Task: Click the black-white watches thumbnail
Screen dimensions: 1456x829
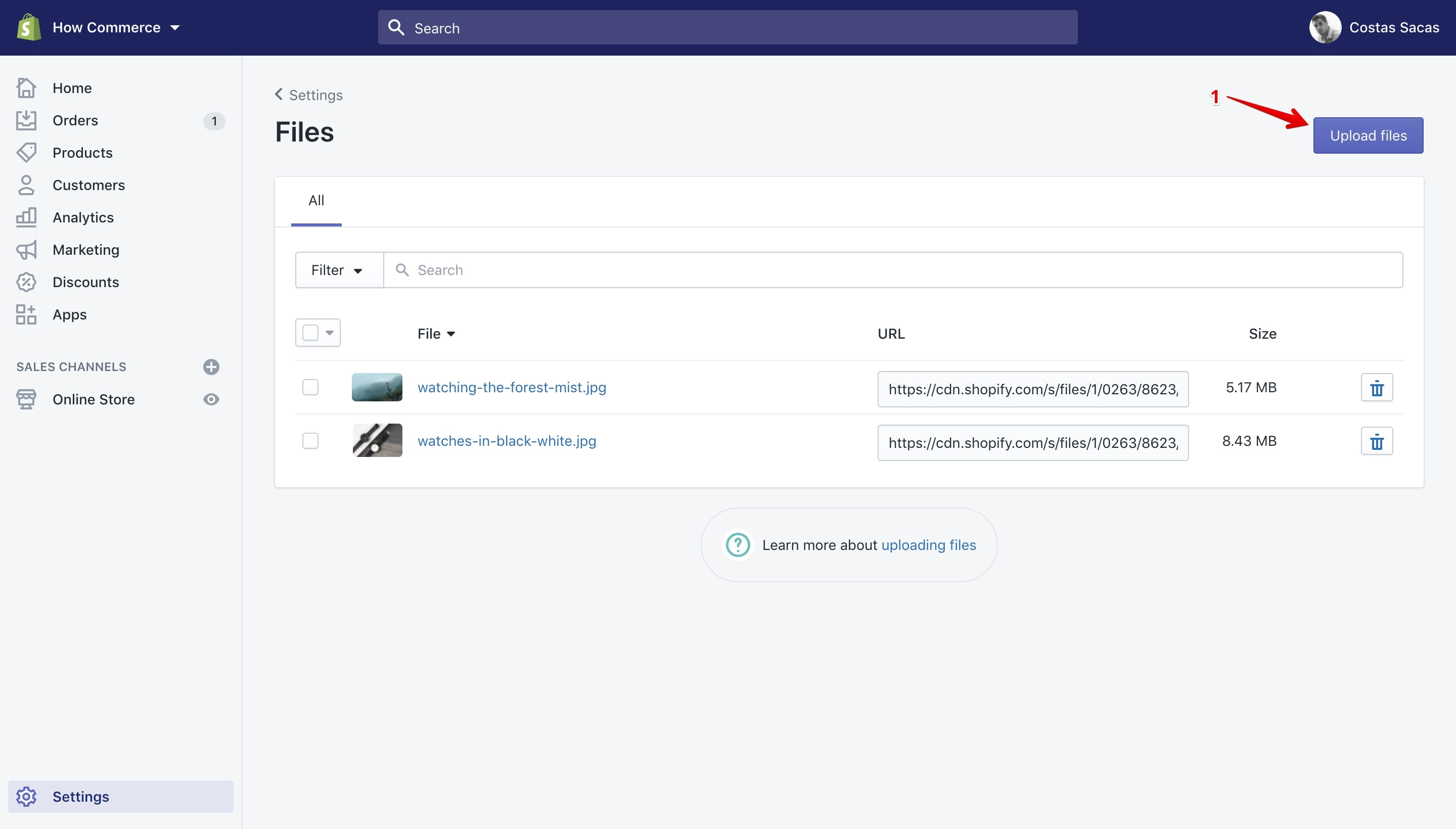Action: point(377,440)
